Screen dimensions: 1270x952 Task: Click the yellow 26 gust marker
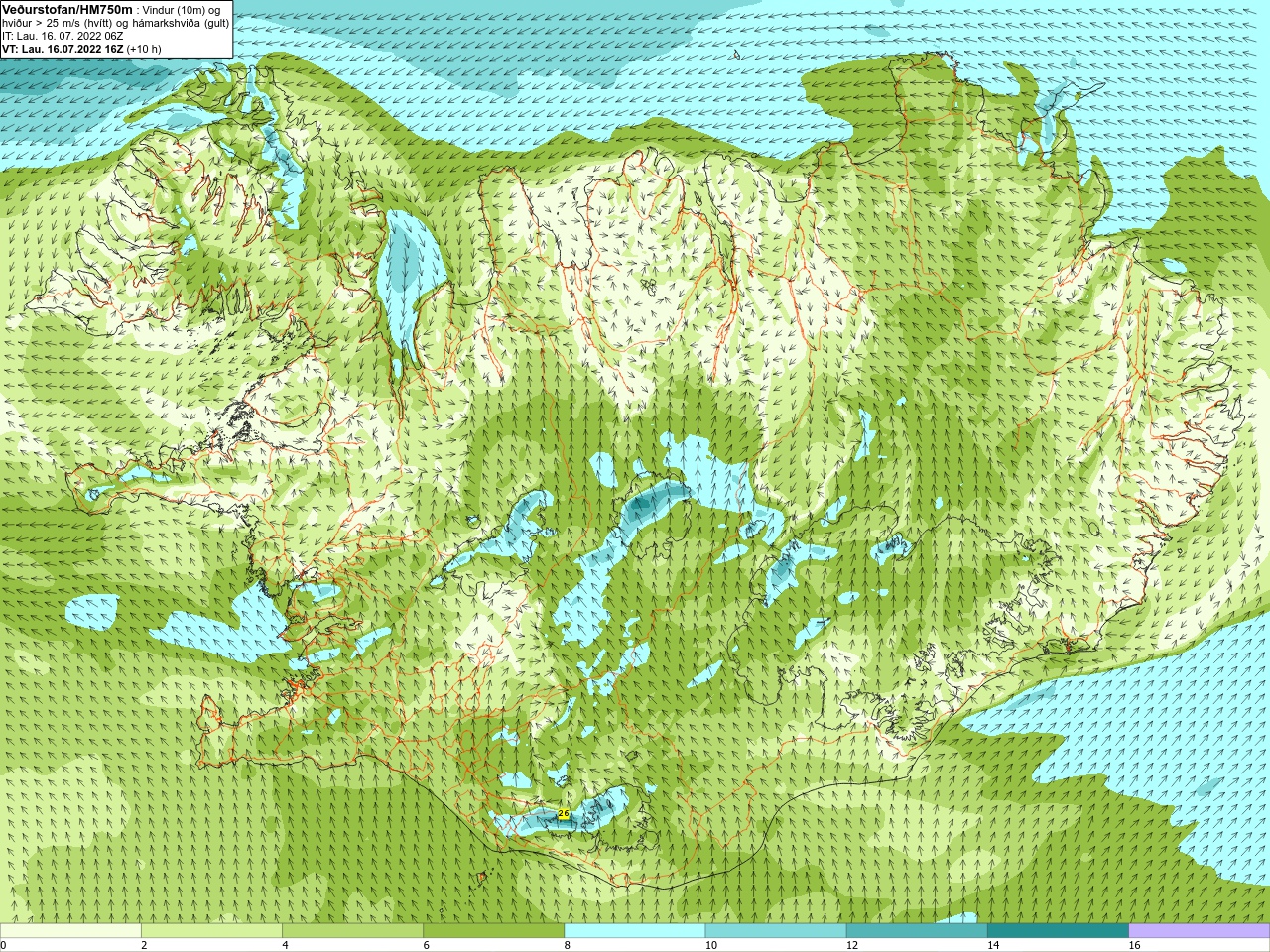(564, 813)
